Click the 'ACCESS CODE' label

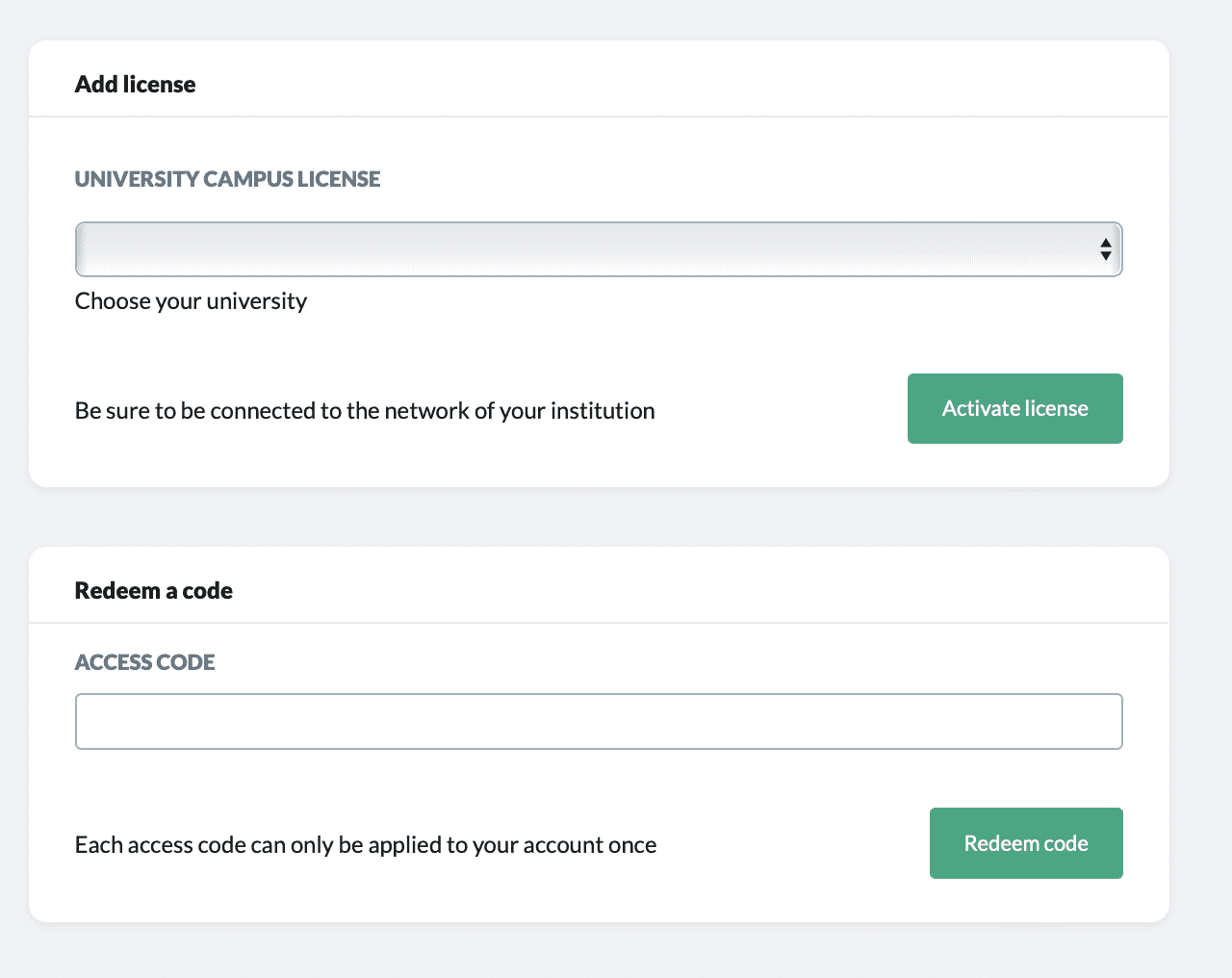click(x=145, y=662)
